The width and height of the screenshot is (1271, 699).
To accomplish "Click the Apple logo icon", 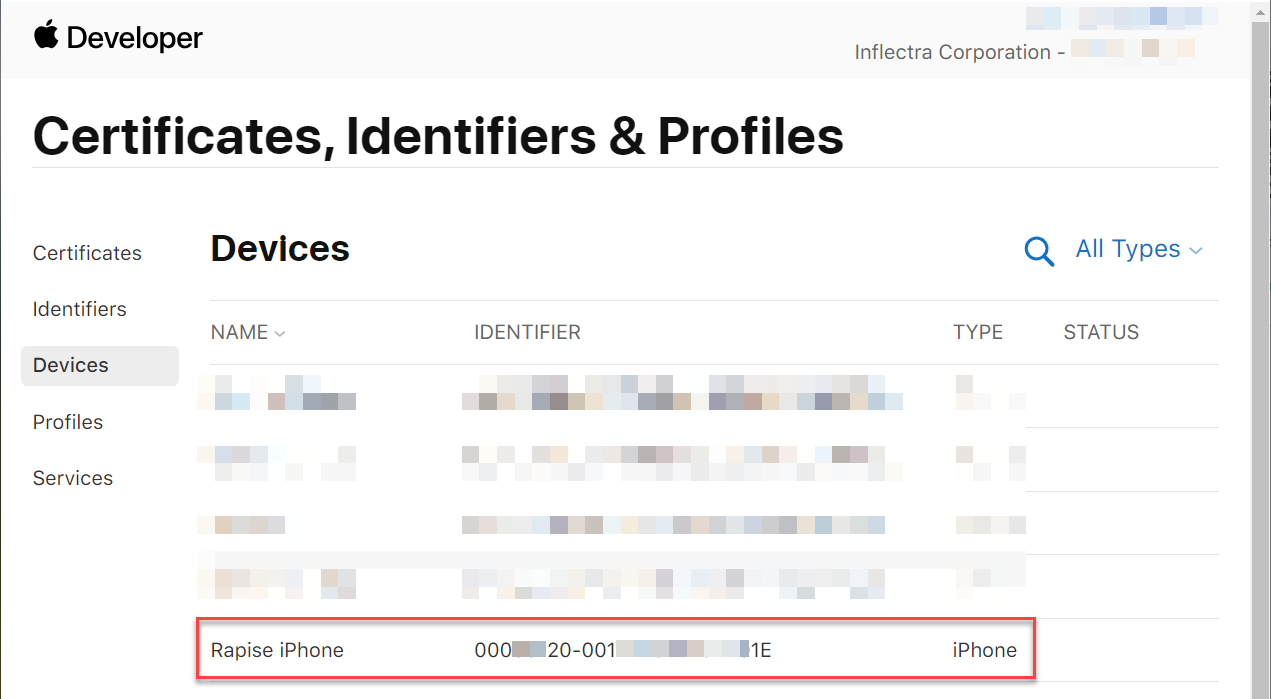I will point(45,36).
